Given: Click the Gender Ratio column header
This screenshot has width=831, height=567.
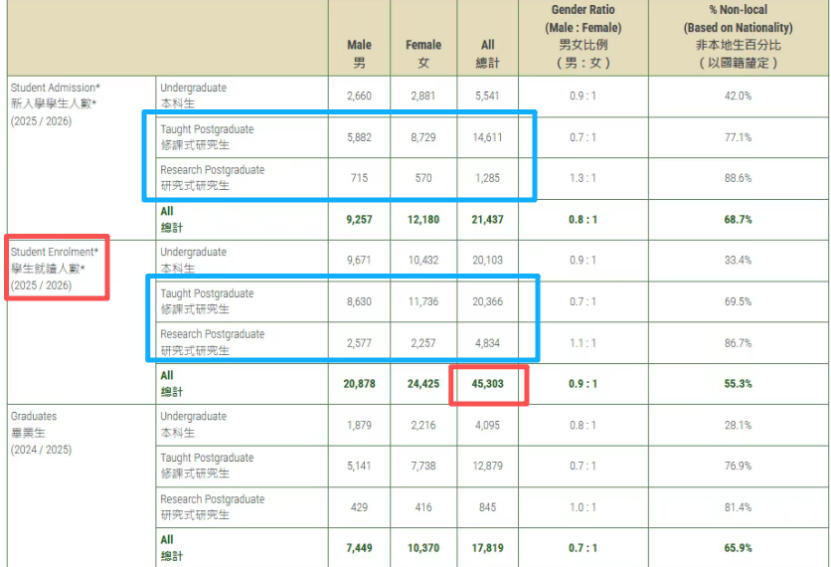Looking at the screenshot, I should click(x=583, y=36).
